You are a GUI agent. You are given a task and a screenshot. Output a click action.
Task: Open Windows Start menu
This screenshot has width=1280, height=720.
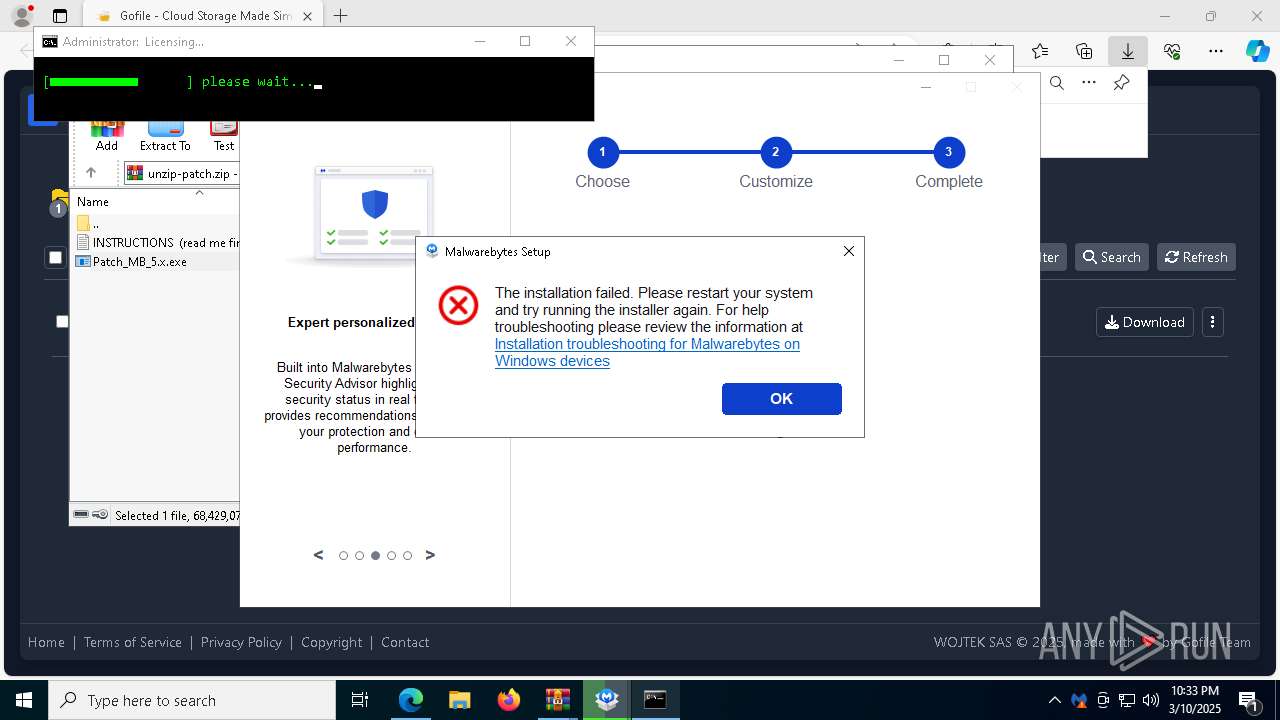[x=23, y=700]
